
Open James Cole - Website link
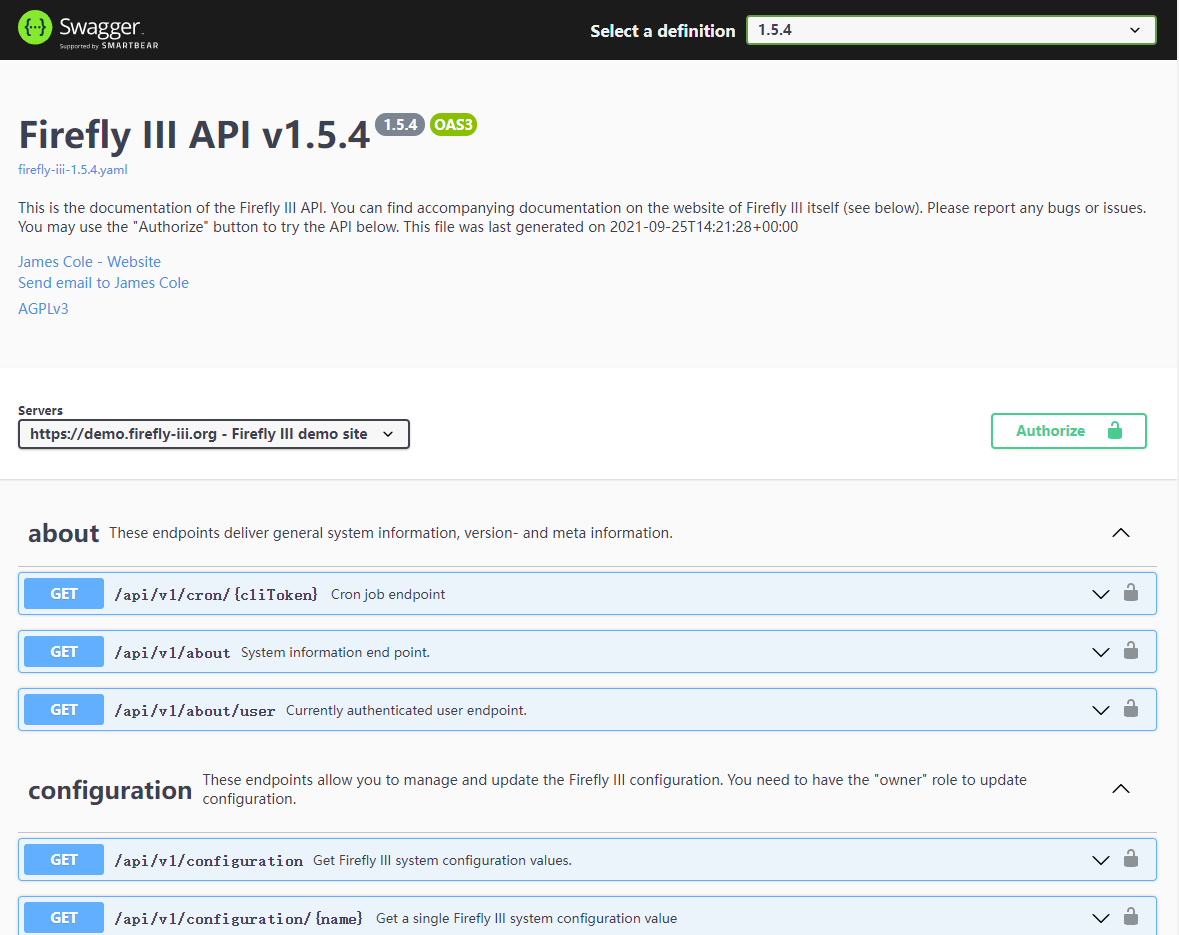point(89,262)
